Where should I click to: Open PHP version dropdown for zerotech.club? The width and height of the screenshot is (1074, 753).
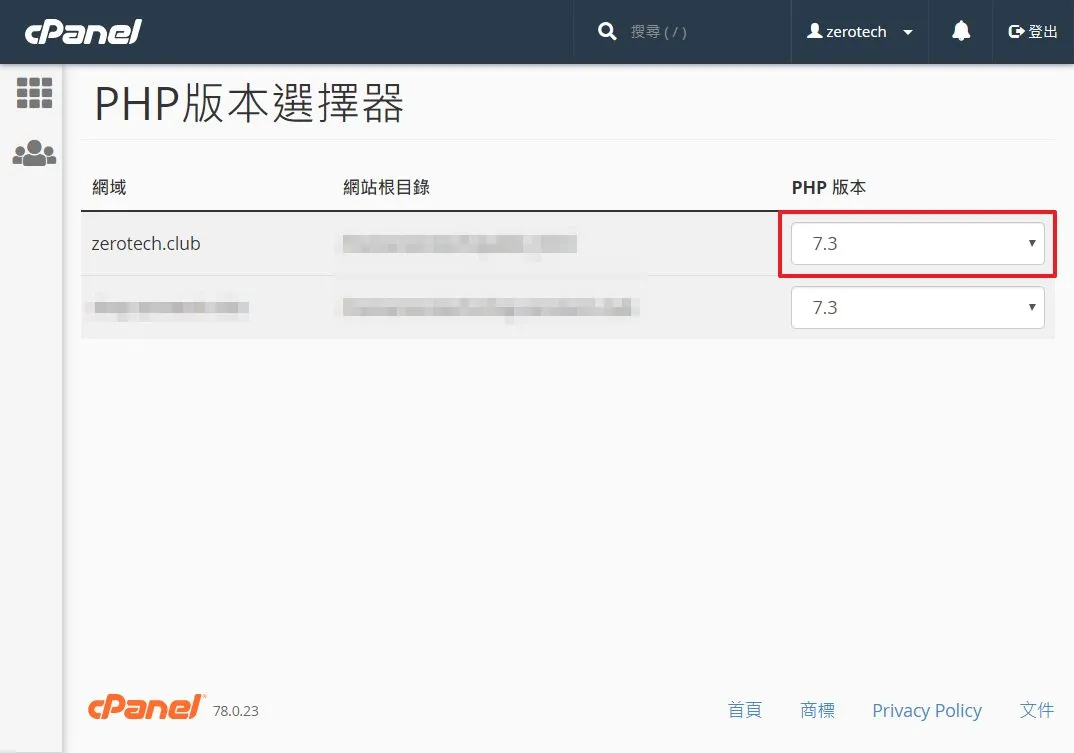coord(917,243)
